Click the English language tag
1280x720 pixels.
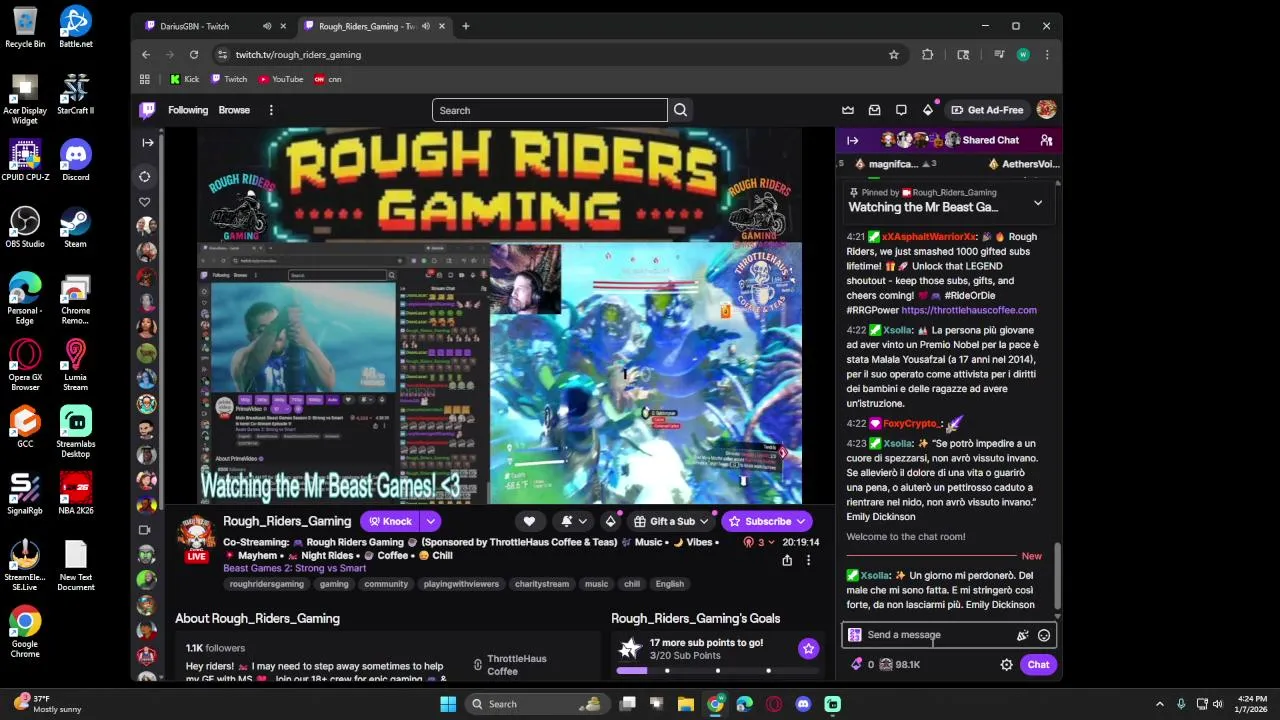670,584
